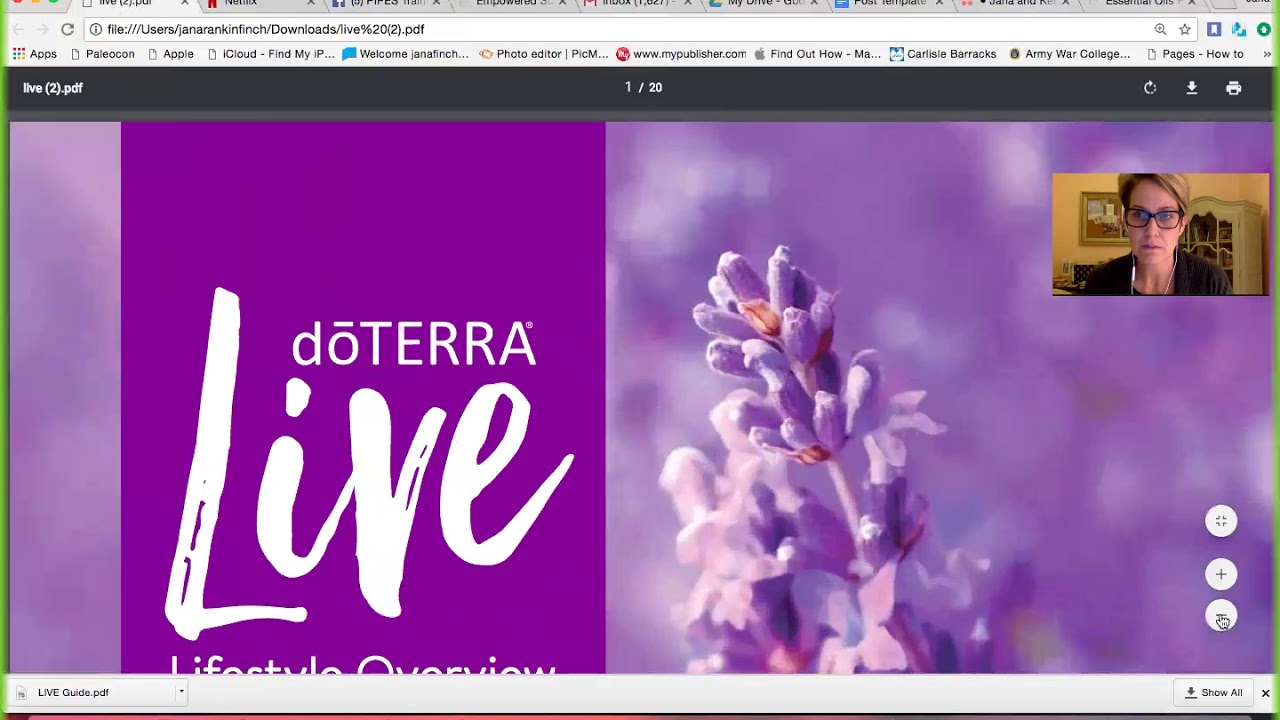
Task: Rotate the PDF clockwise
Action: 1150,88
